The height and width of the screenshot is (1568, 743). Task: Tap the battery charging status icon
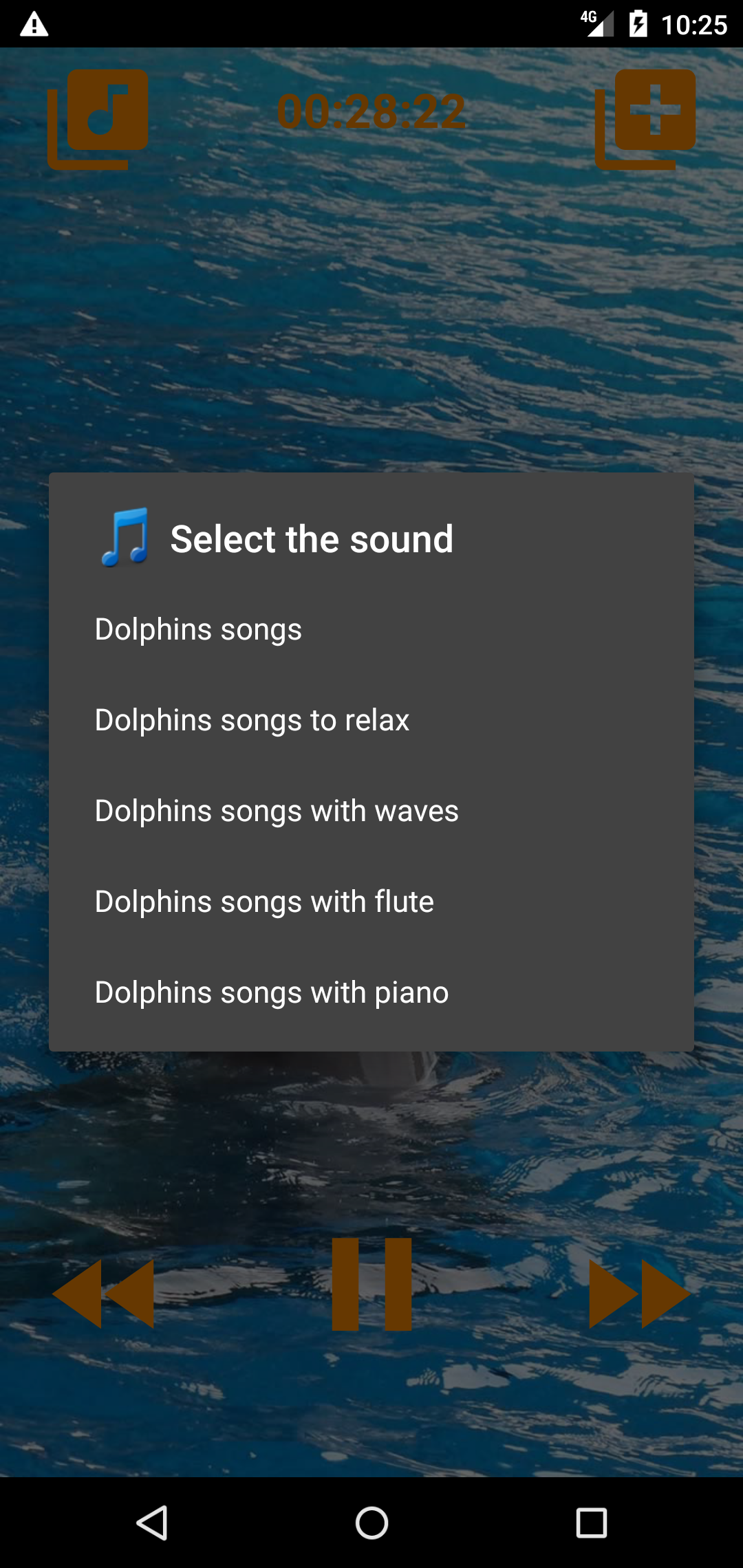click(x=638, y=24)
